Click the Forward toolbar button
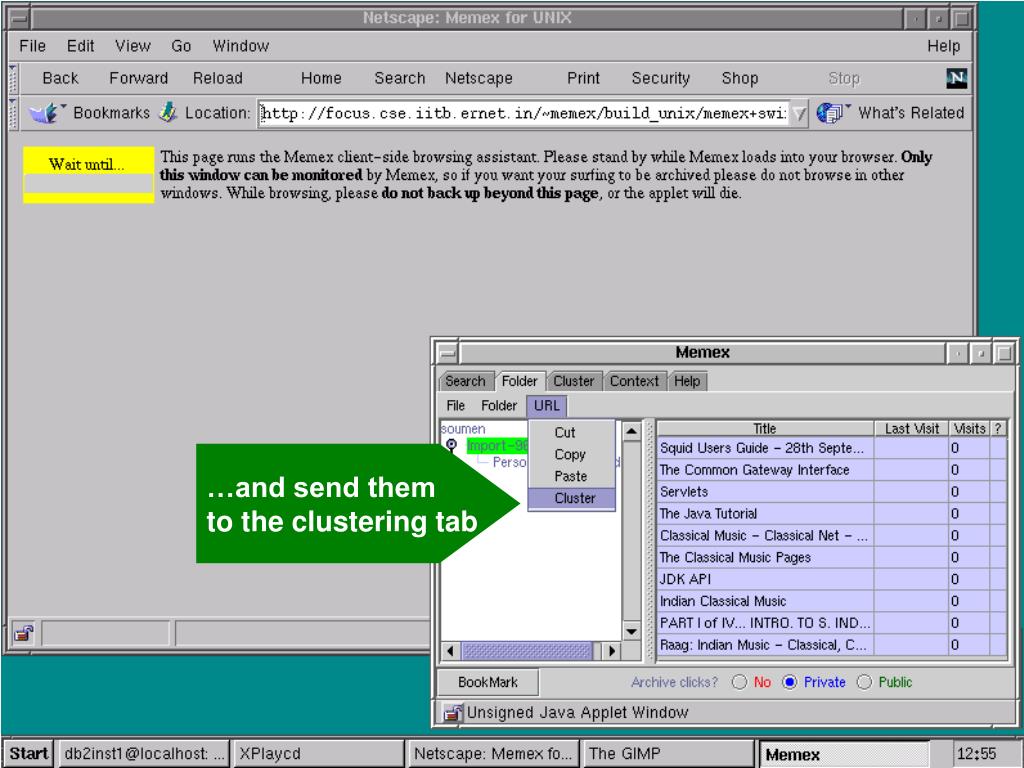This screenshot has height=768, width=1024. 138,78
